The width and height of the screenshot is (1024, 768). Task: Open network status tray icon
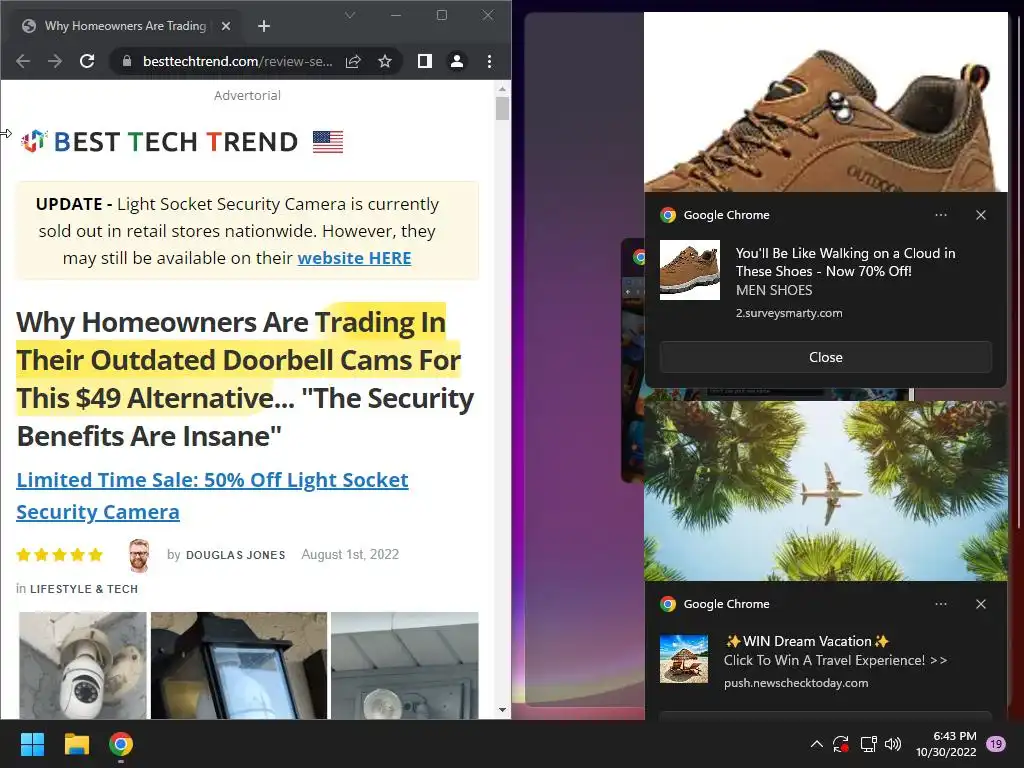(x=868, y=744)
